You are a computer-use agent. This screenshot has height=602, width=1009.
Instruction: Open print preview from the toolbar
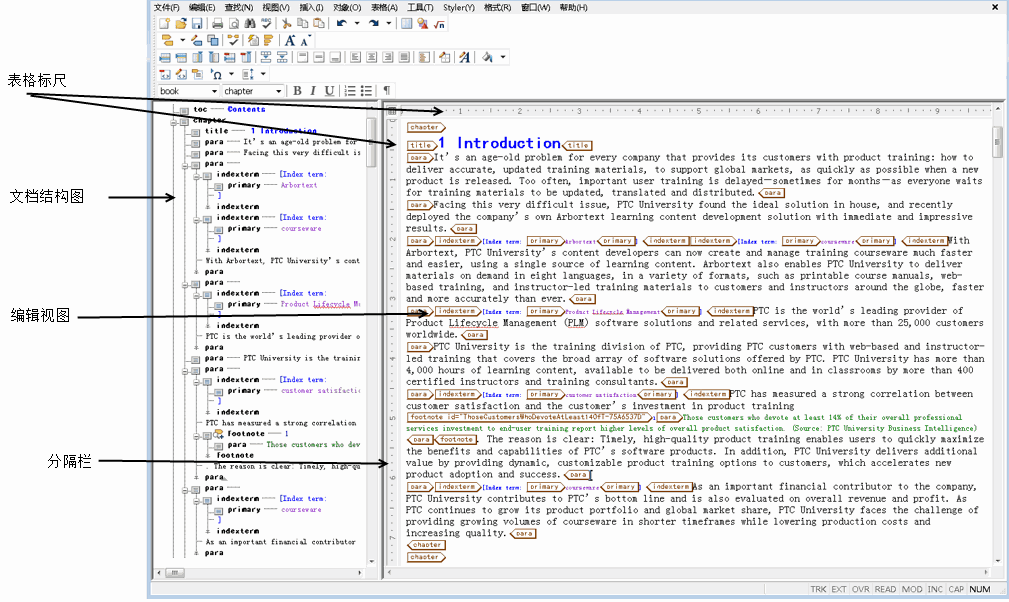(234, 23)
